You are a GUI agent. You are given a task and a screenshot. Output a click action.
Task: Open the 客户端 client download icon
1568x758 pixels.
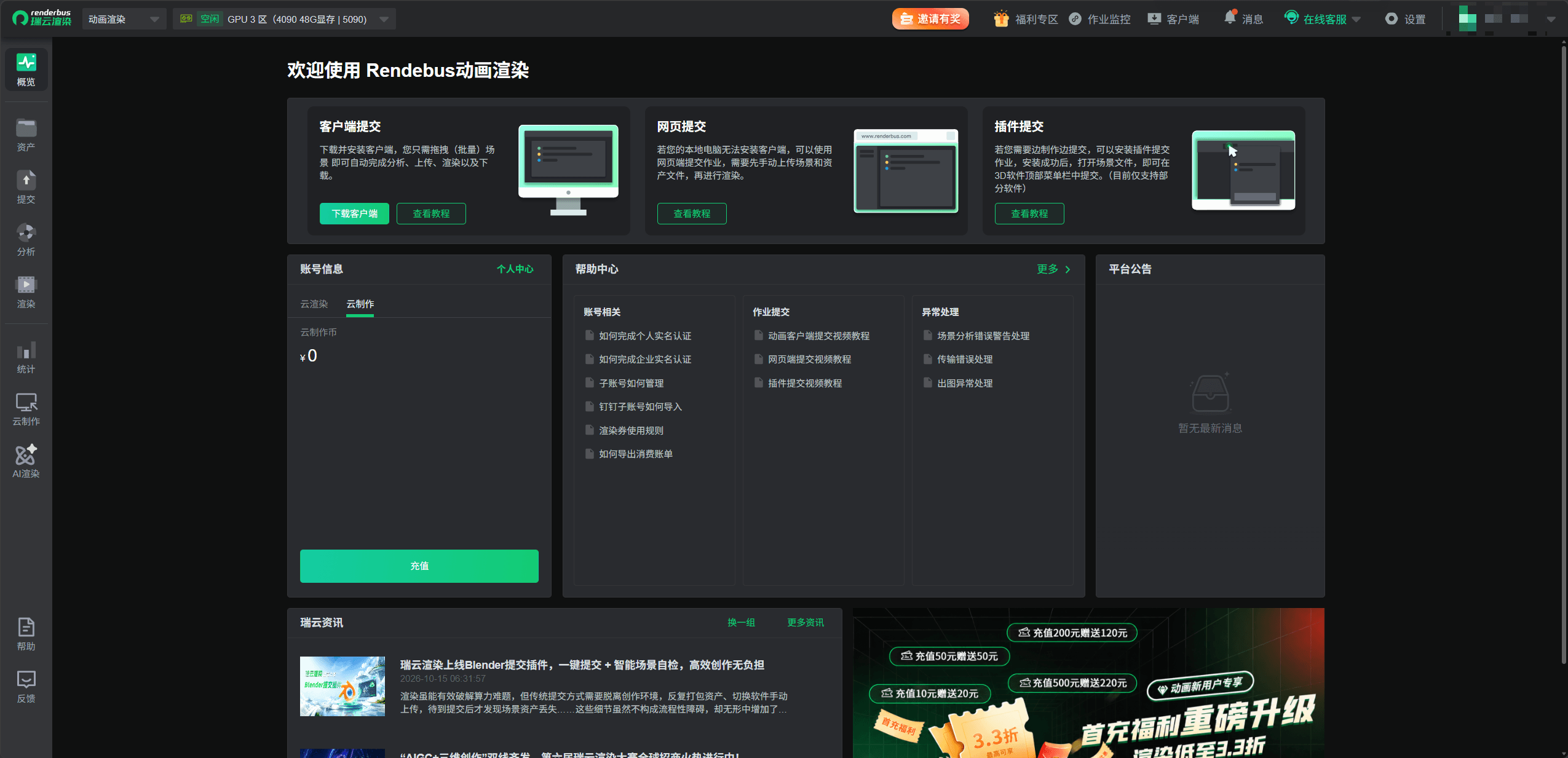tap(1173, 19)
